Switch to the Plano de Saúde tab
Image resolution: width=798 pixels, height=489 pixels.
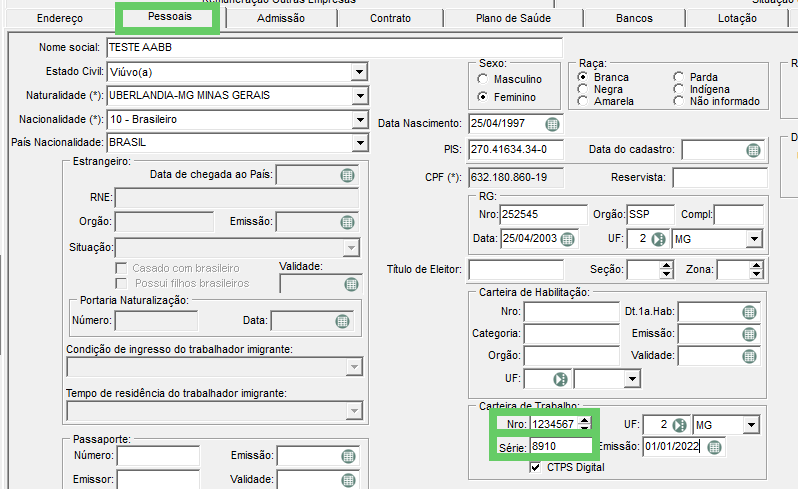pyautogui.click(x=514, y=18)
